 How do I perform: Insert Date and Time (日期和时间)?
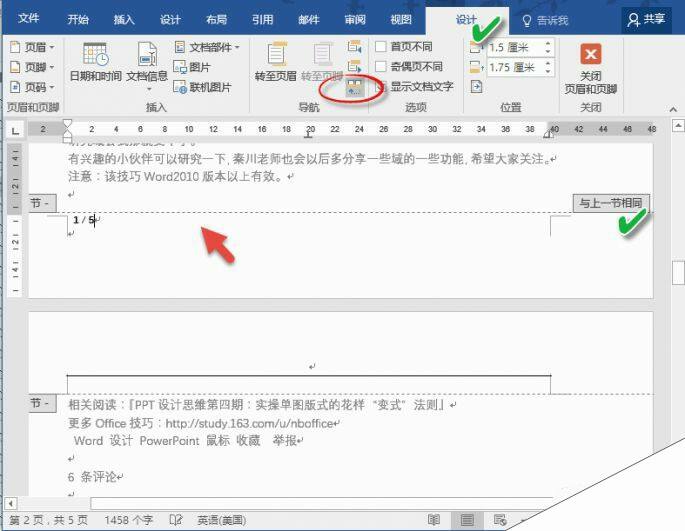(96, 62)
